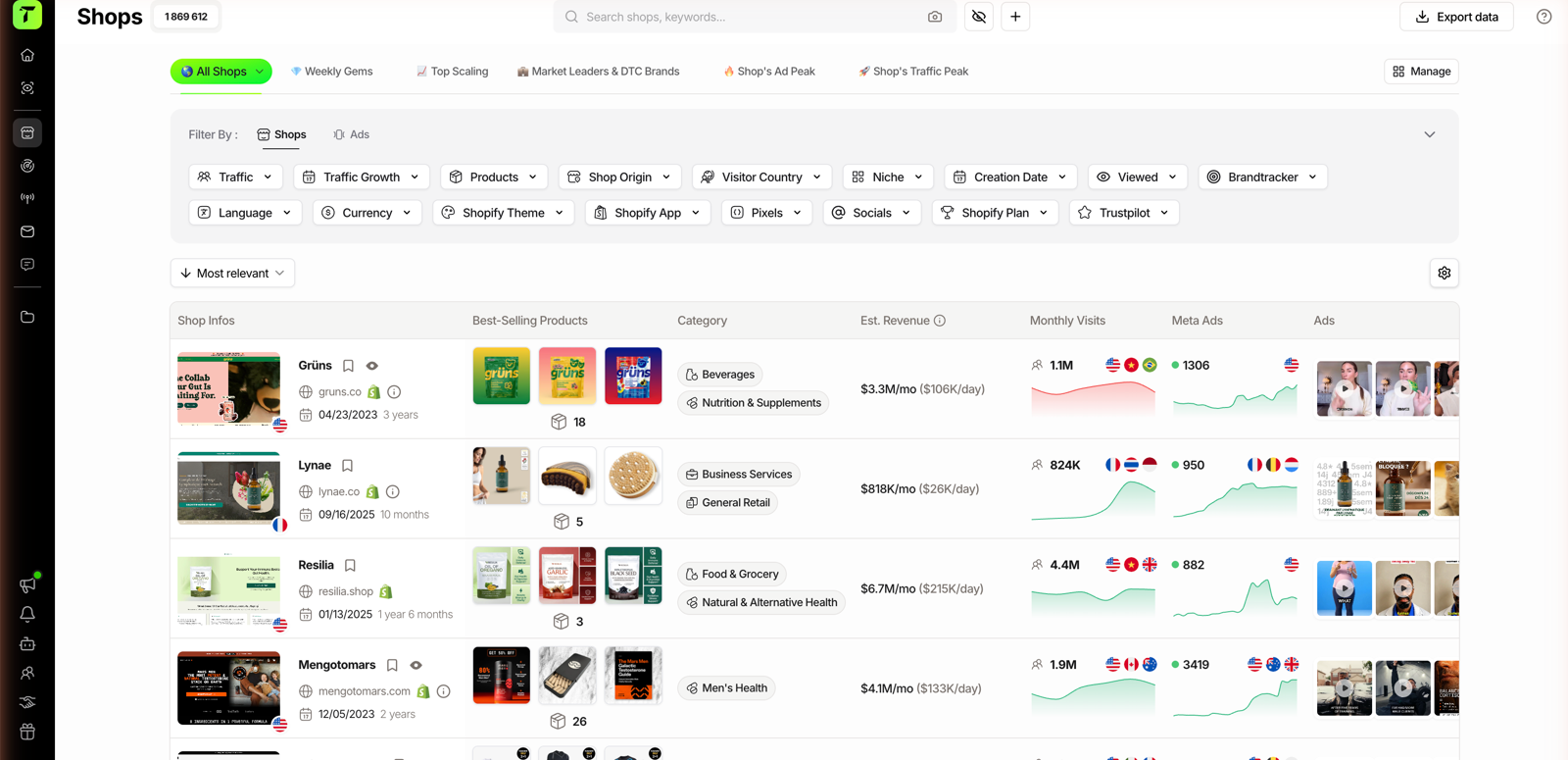Open the notifications bell in the sidebar
Viewport: 1568px width, 760px height.
coord(27,614)
